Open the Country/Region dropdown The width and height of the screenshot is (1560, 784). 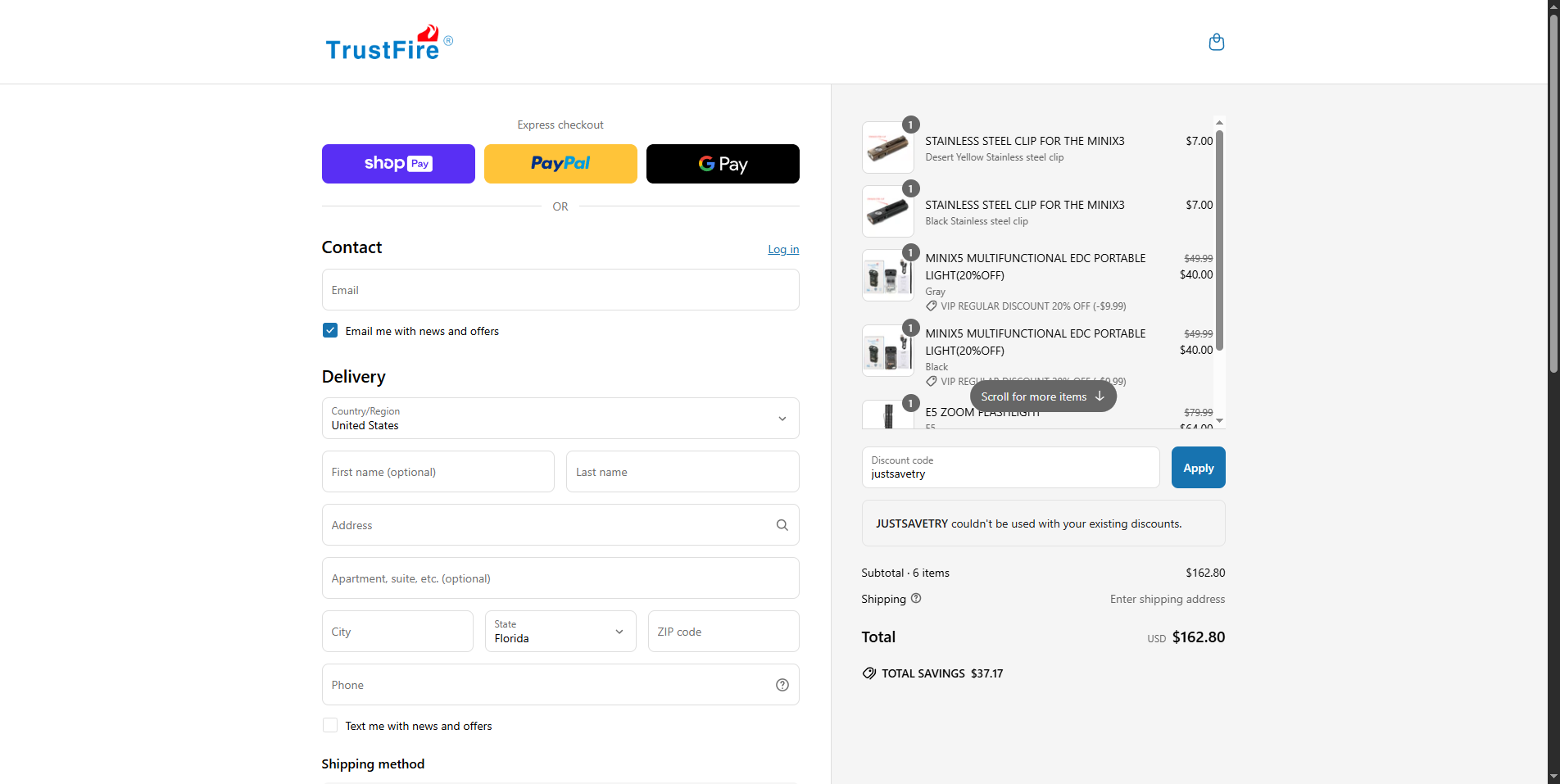tap(560, 419)
